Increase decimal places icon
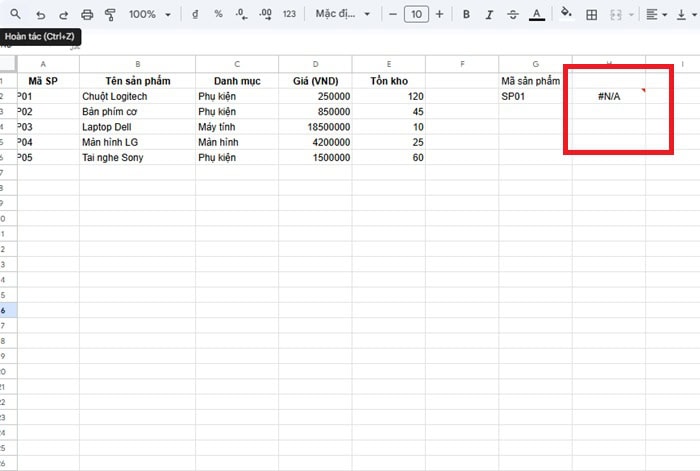This screenshot has height=471, width=700. click(265, 14)
